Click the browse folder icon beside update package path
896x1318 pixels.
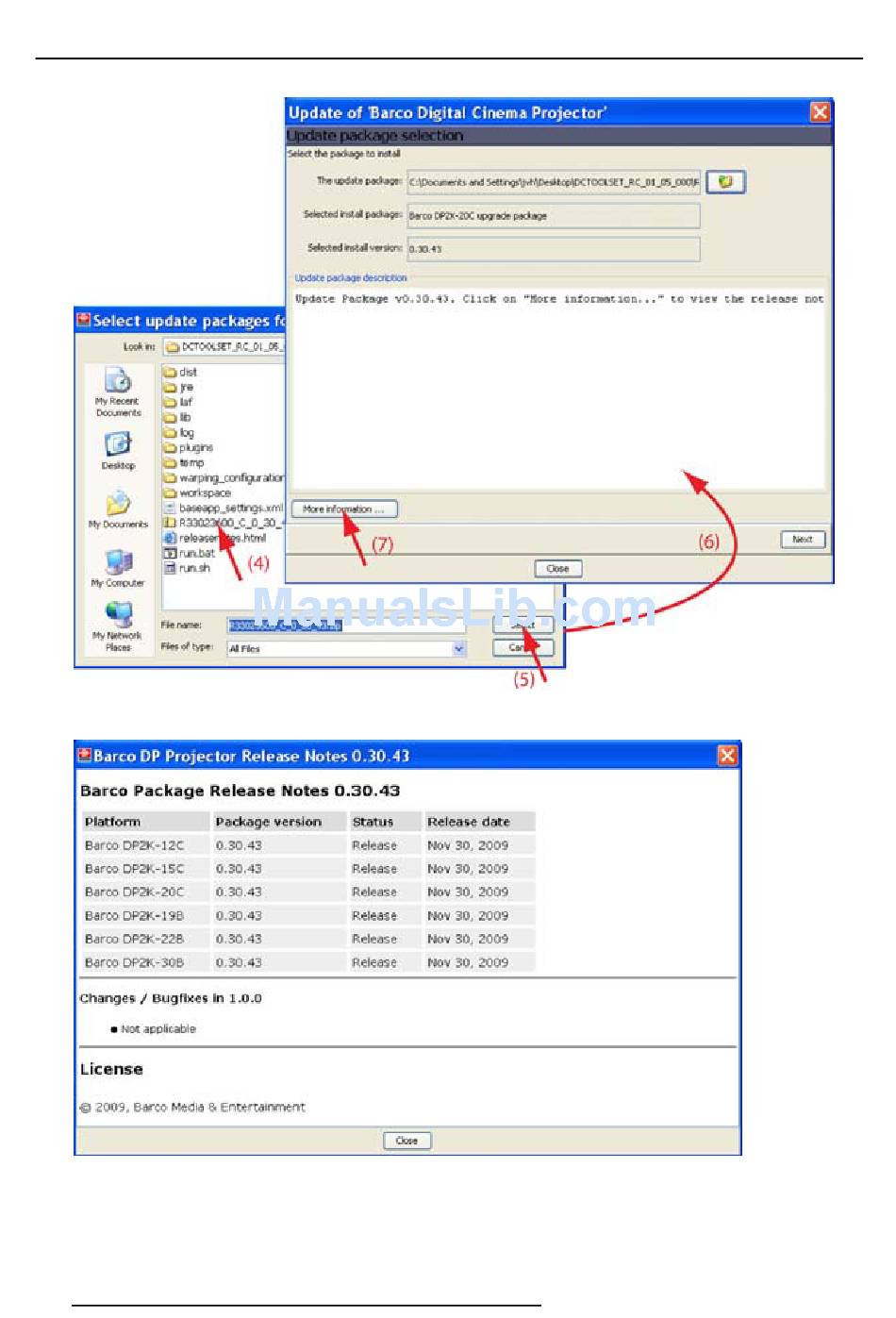(725, 181)
